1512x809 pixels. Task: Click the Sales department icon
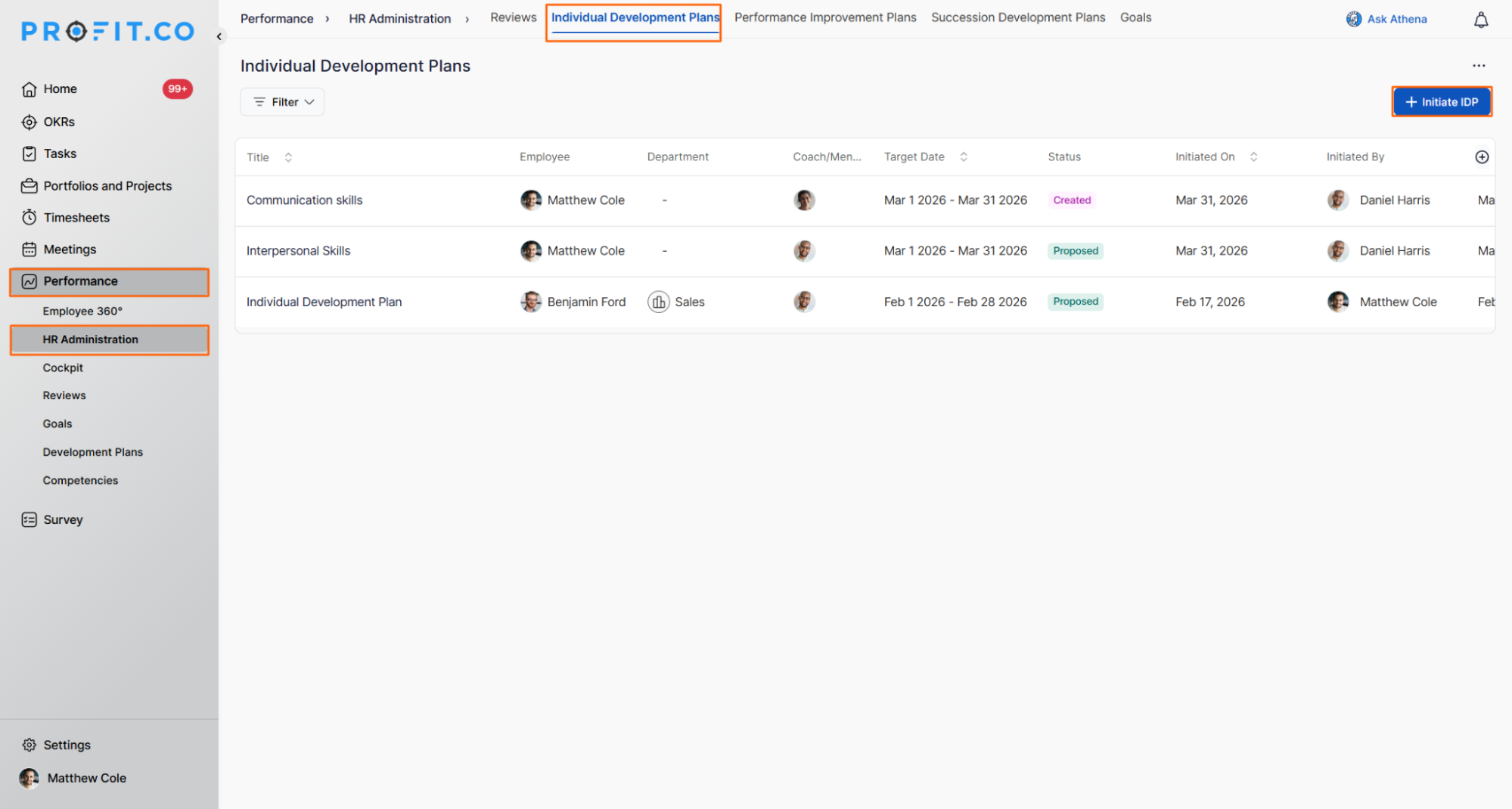click(x=658, y=302)
